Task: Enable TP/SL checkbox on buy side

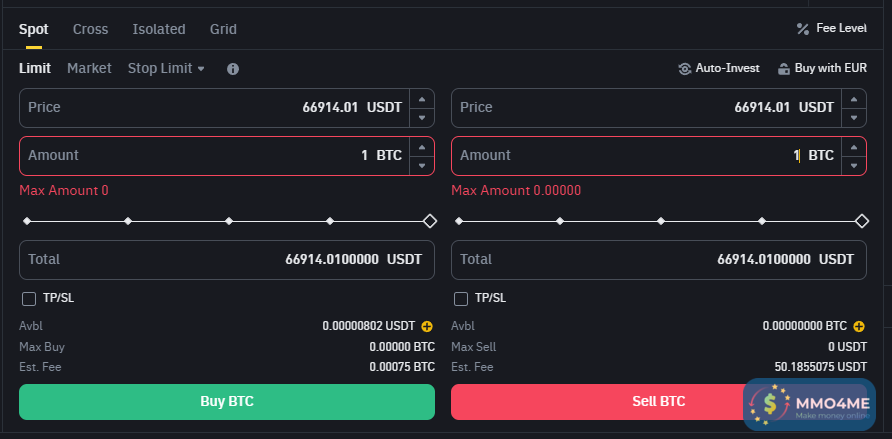Action: click(28, 298)
